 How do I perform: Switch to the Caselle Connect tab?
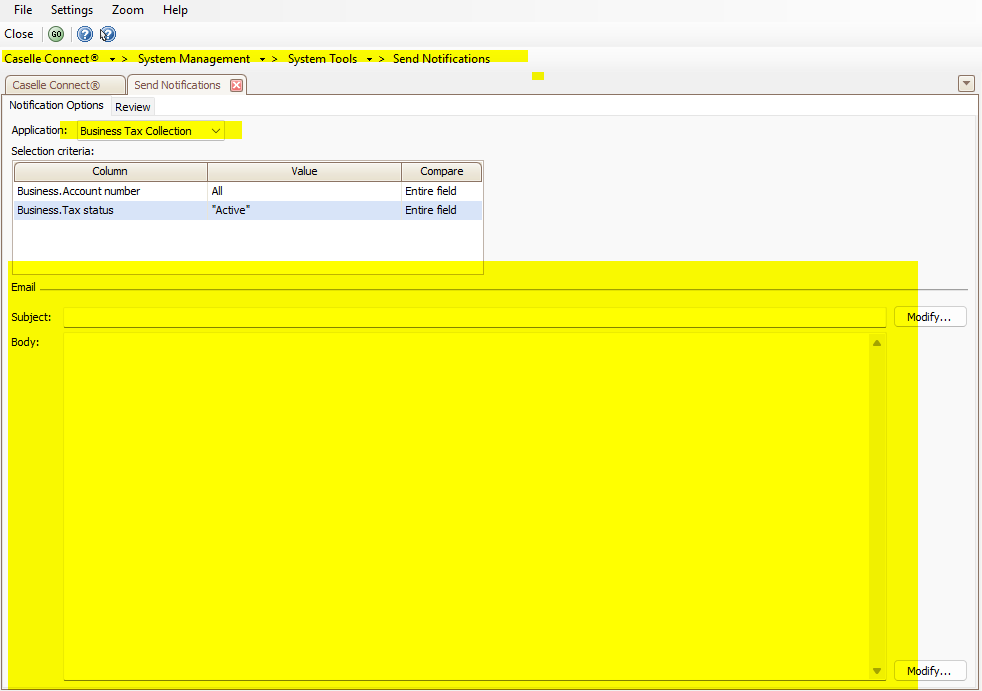tap(64, 85)
